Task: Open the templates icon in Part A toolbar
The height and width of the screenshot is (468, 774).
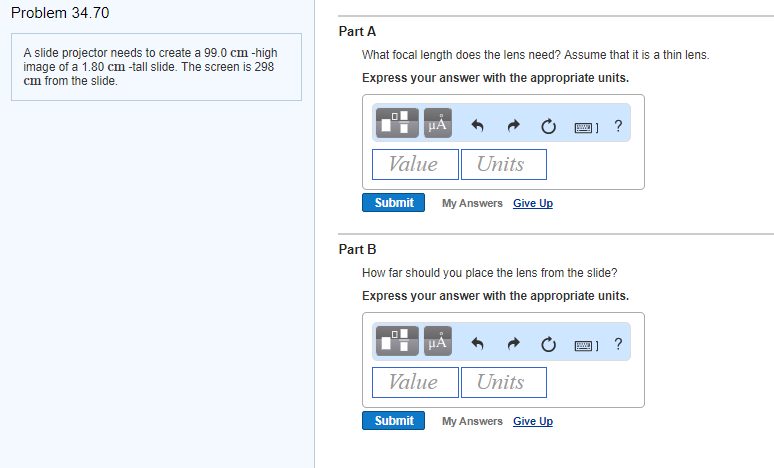Action: click(397, 123)
